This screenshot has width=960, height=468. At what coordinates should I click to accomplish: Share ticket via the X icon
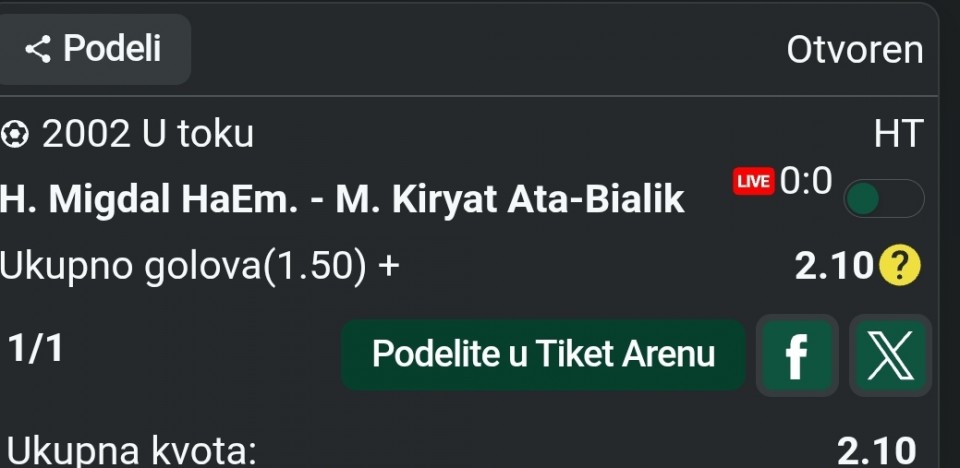[889, 355]
